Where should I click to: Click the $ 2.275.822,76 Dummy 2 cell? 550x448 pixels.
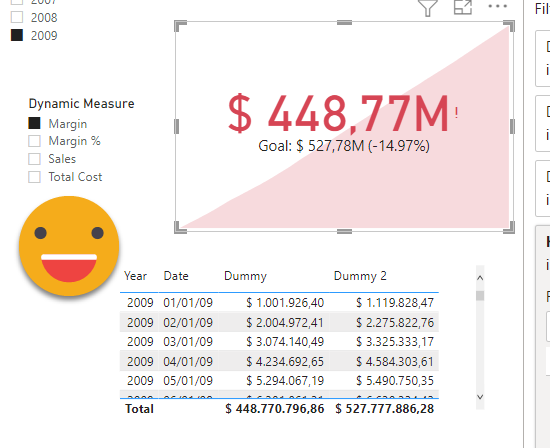[395, 322]
